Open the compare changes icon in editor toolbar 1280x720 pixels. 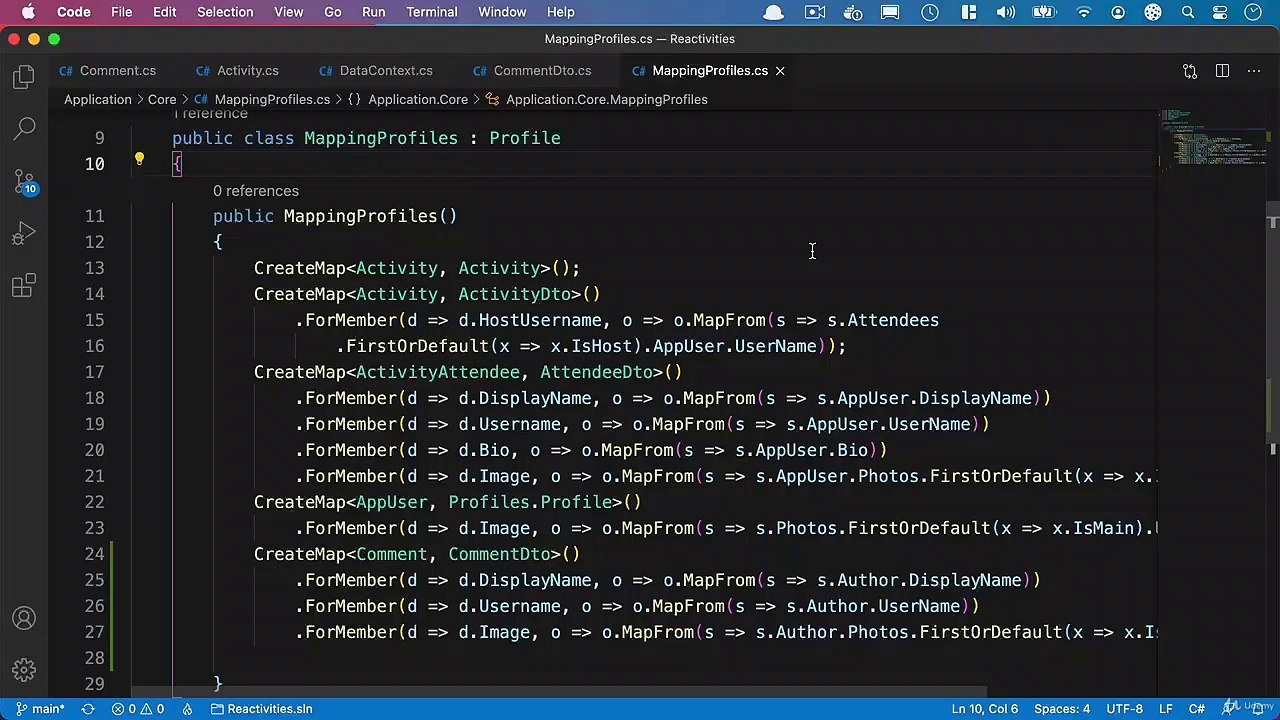point(1190,71)
